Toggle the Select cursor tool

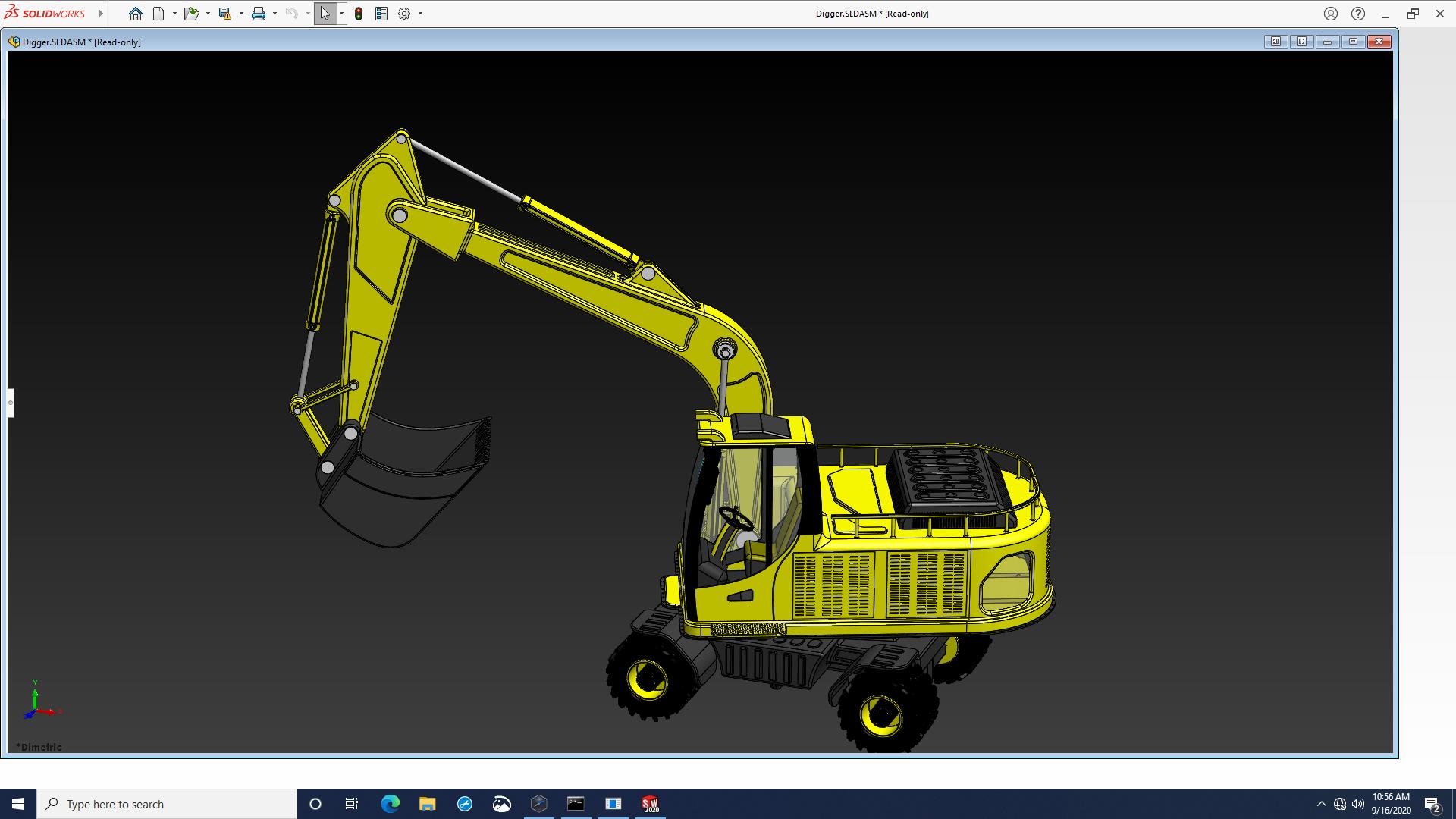click(325, 14)
